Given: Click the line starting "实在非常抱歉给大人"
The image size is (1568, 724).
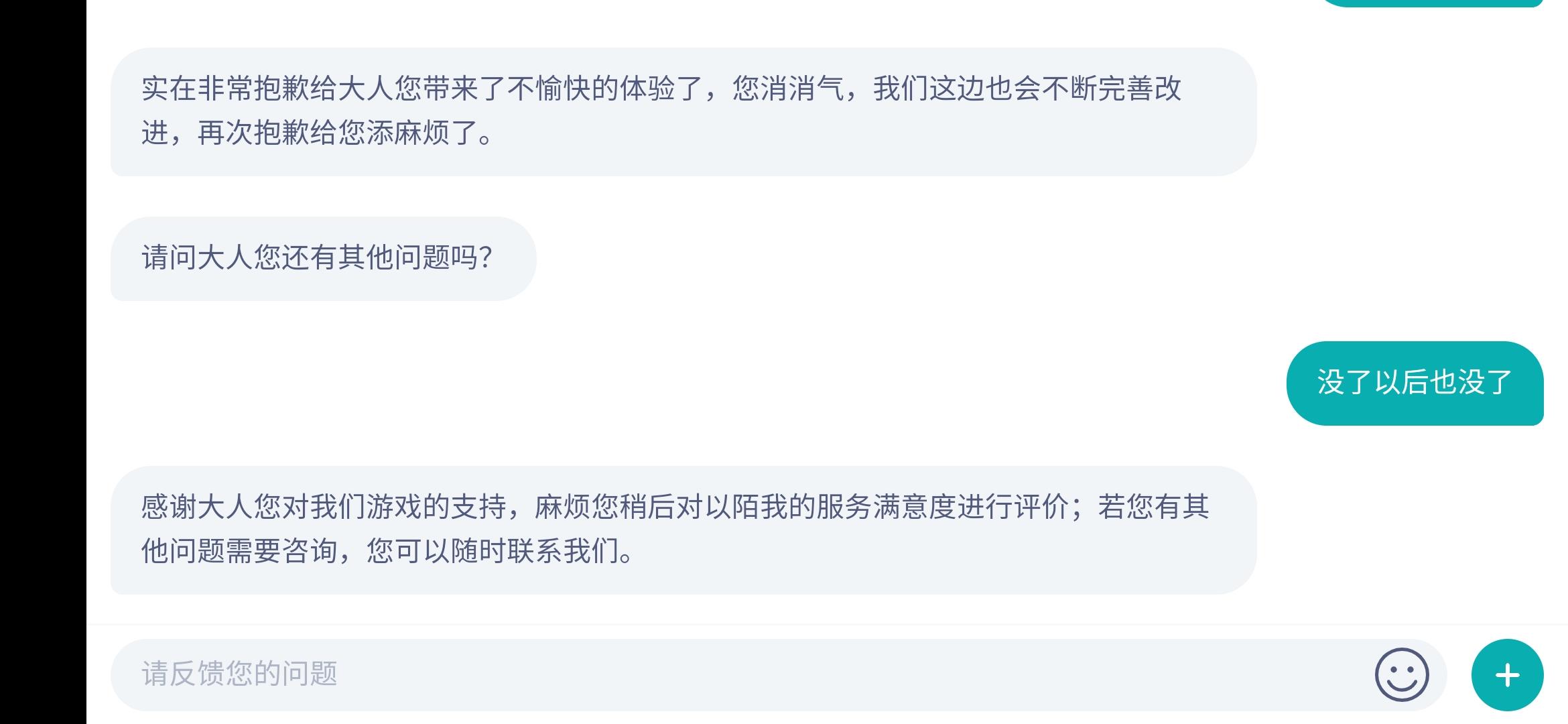Looking at the screenshot, I should 660,89.
